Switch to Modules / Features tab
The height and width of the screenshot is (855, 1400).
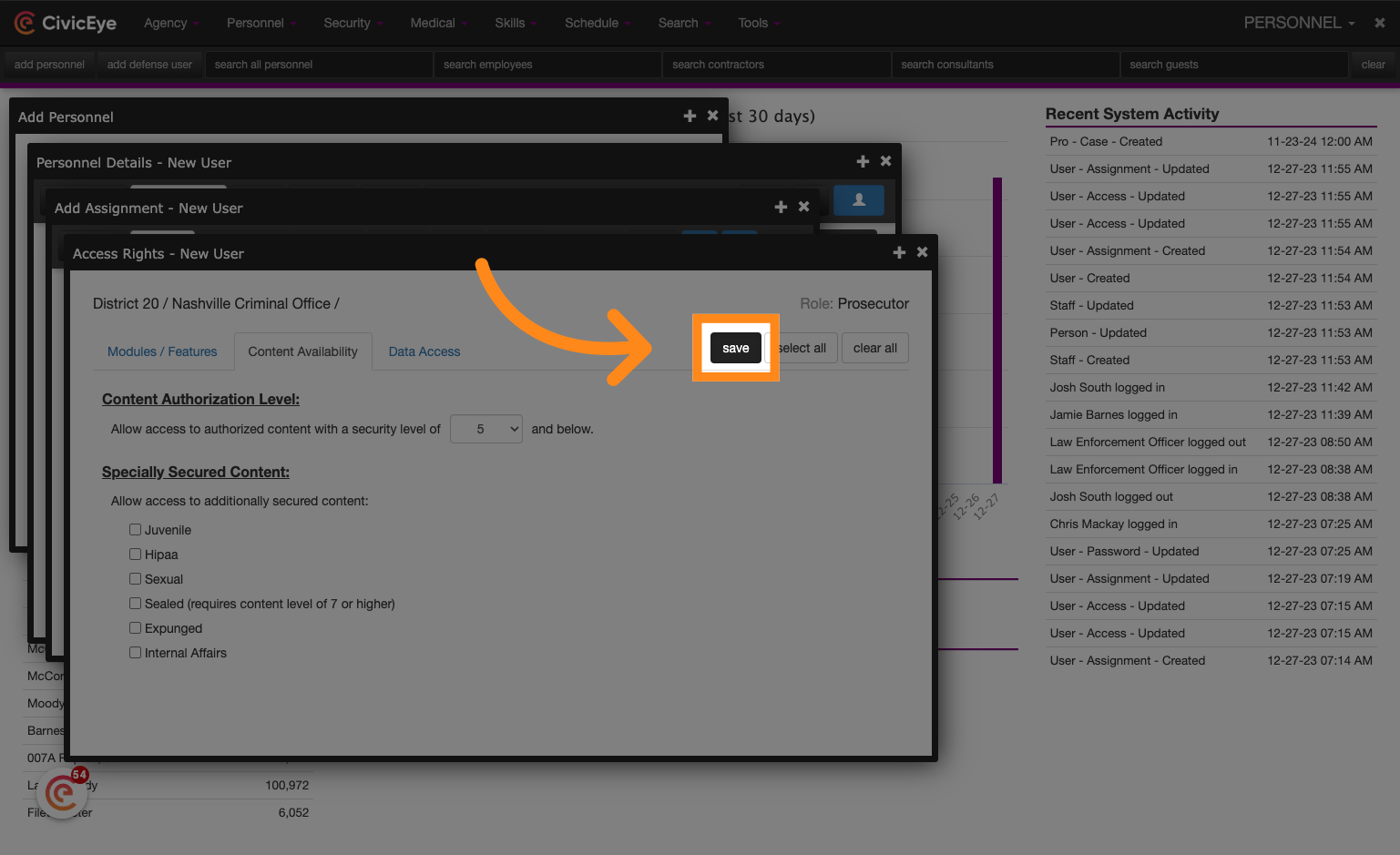(162, 351)
